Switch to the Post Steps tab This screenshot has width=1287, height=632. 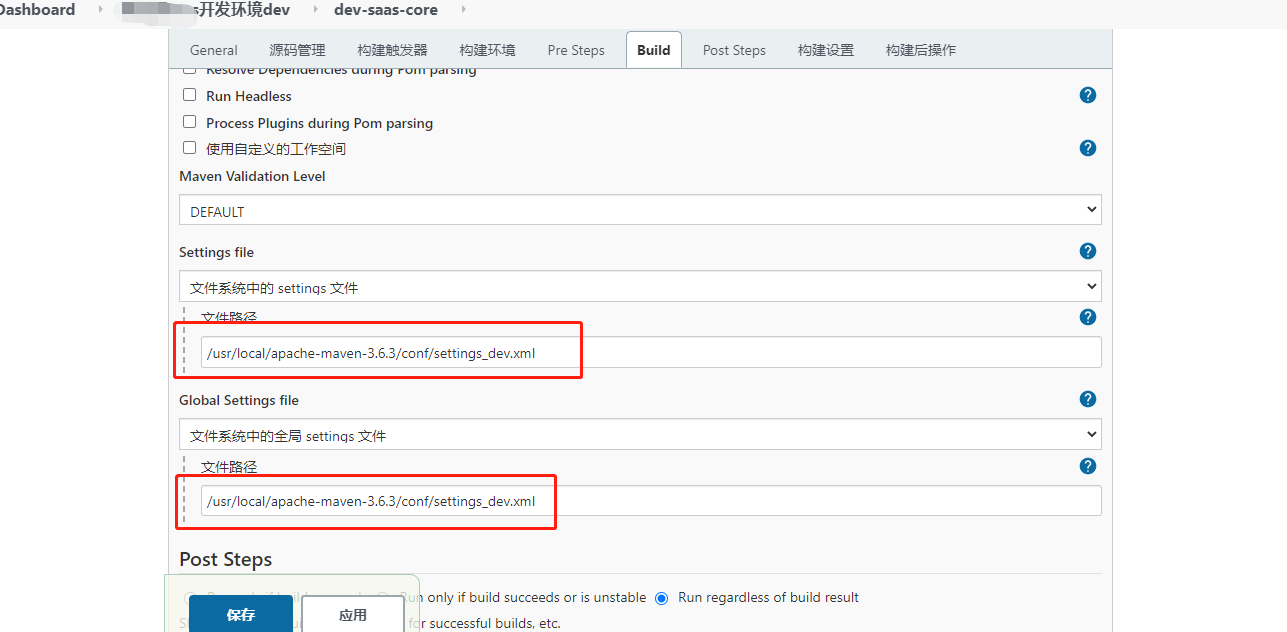(x=734, y=50)
